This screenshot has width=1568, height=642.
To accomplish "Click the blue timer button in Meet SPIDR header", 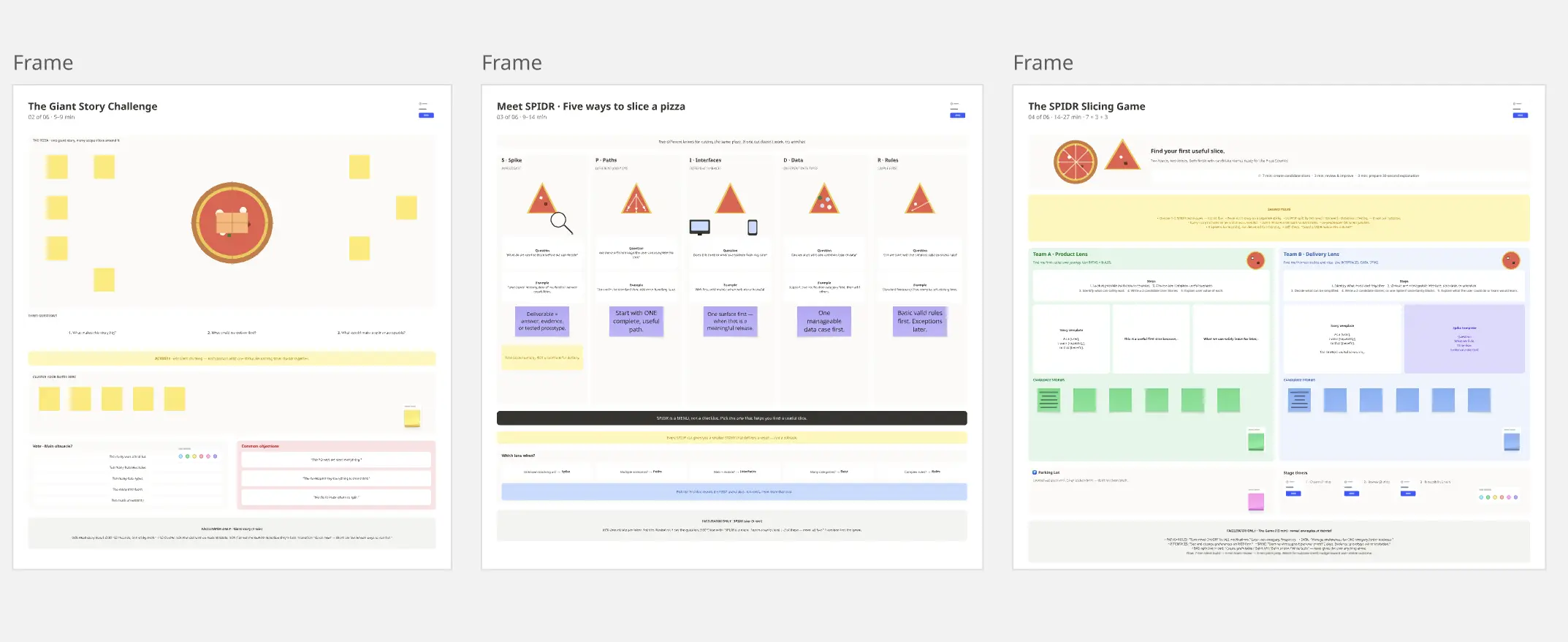I will click(x=957, y=115).
